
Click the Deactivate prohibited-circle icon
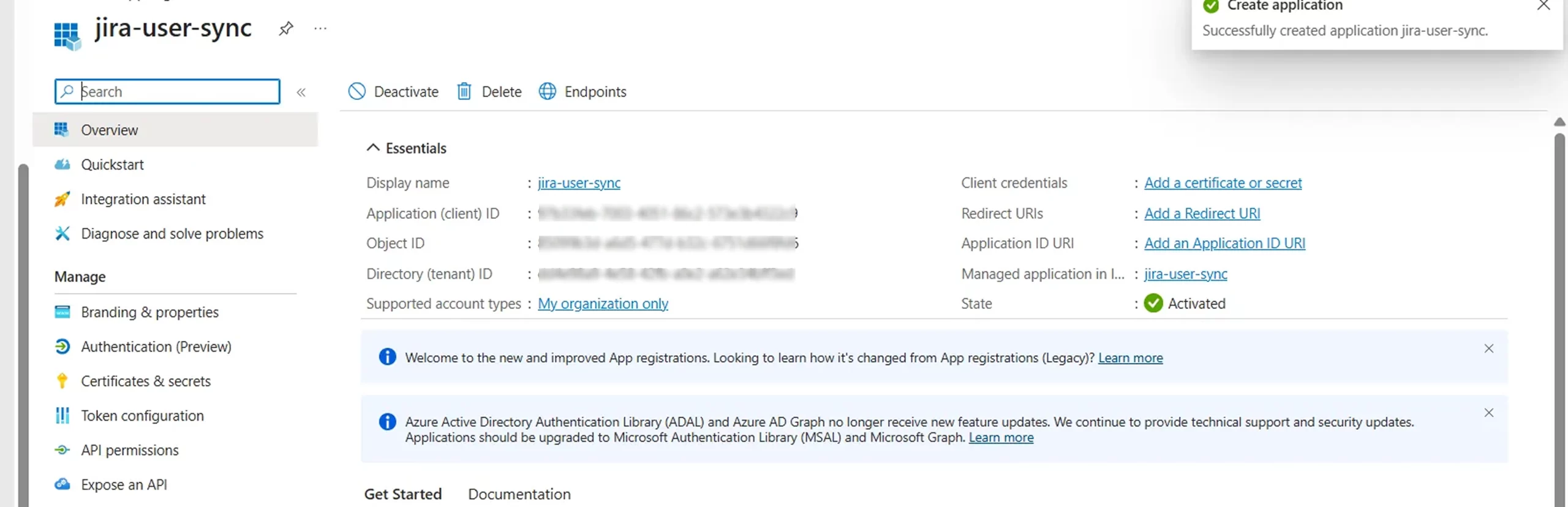[357, 91]
